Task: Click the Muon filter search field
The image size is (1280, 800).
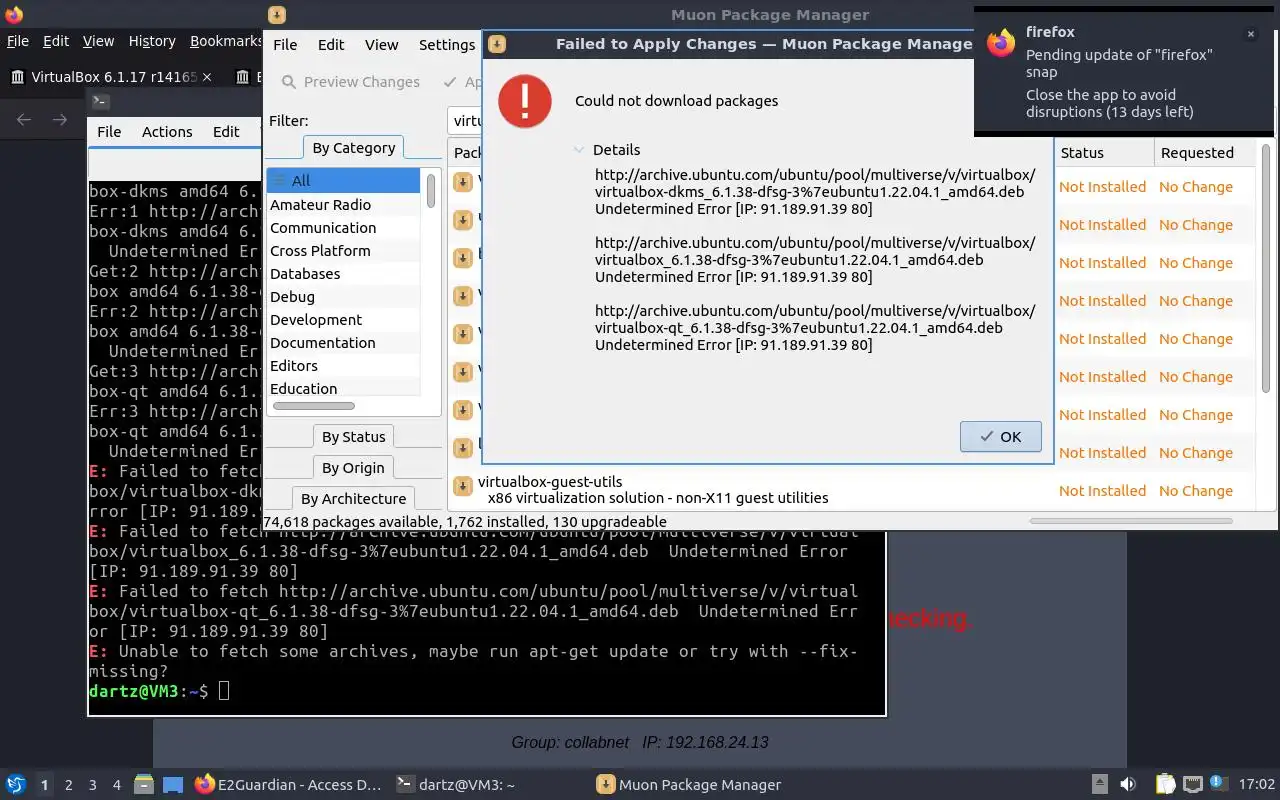Action: tap(465, 121)
